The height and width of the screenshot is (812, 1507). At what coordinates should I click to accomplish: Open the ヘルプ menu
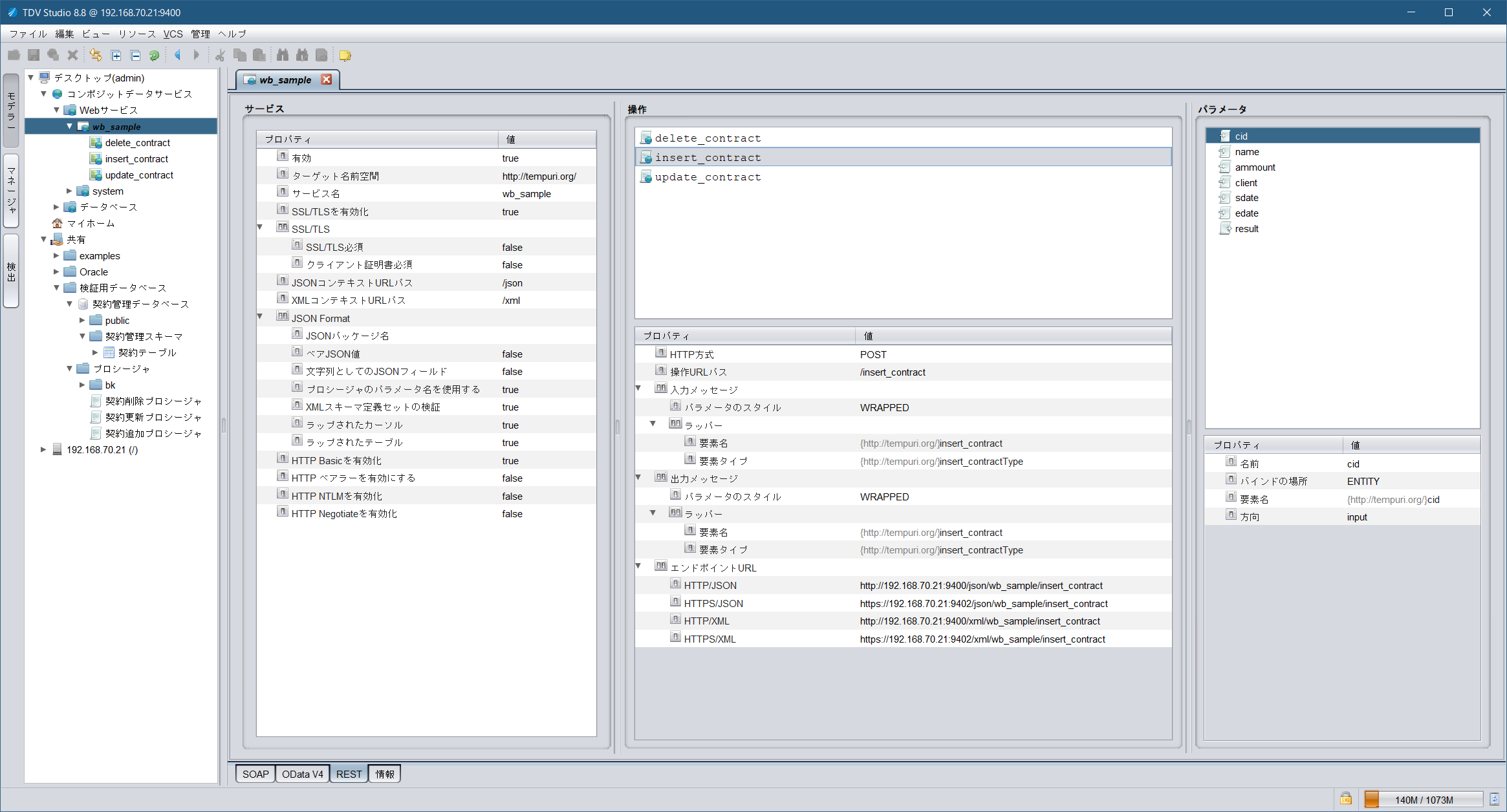click(232, 34)
